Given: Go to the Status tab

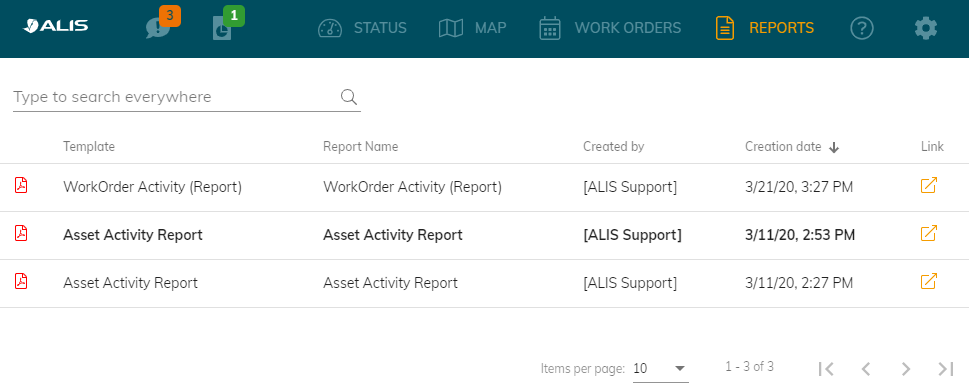Looking at the screenshot, I should coord(362,28).
